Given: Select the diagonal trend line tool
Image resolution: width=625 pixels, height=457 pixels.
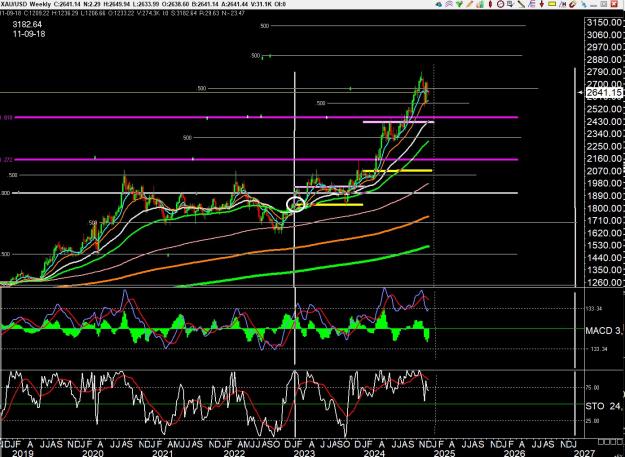Looking at the screenshot, I should click(x=521, y=4).
